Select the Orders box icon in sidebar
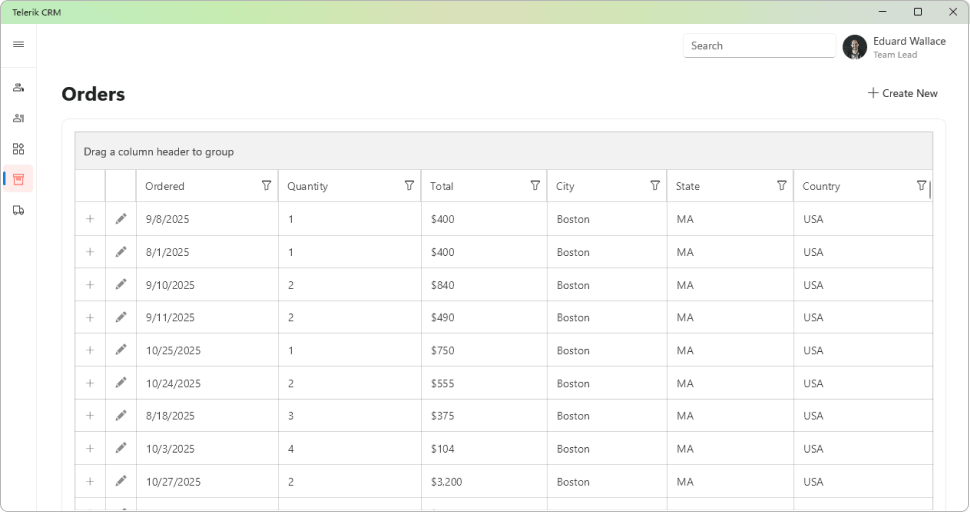This screenshot has width=970, height=512. tap(19, 179)
